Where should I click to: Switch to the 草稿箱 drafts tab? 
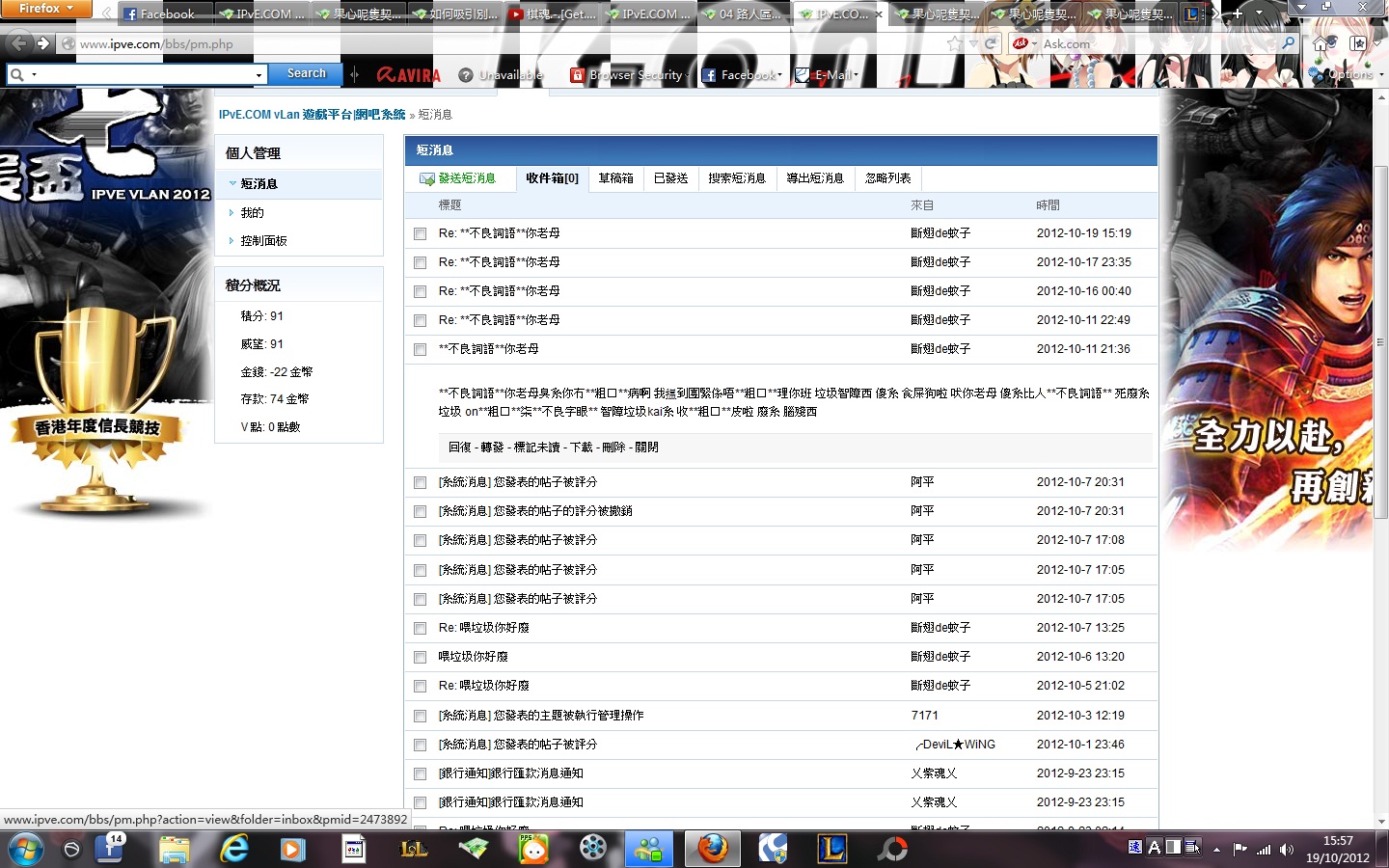(x=615, y=178)
